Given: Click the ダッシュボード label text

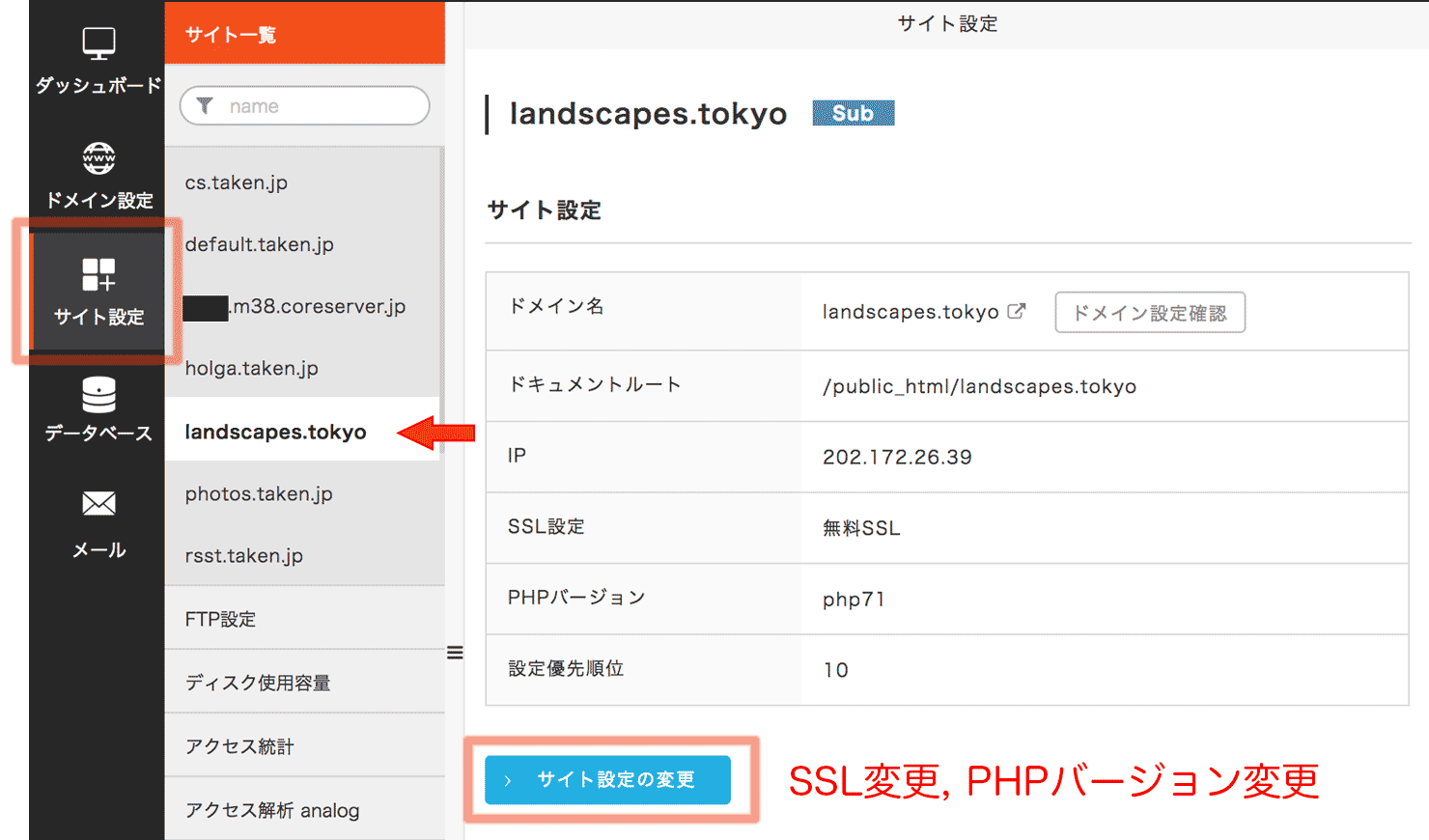Looking at the screenshot, I should click(98, 86).
